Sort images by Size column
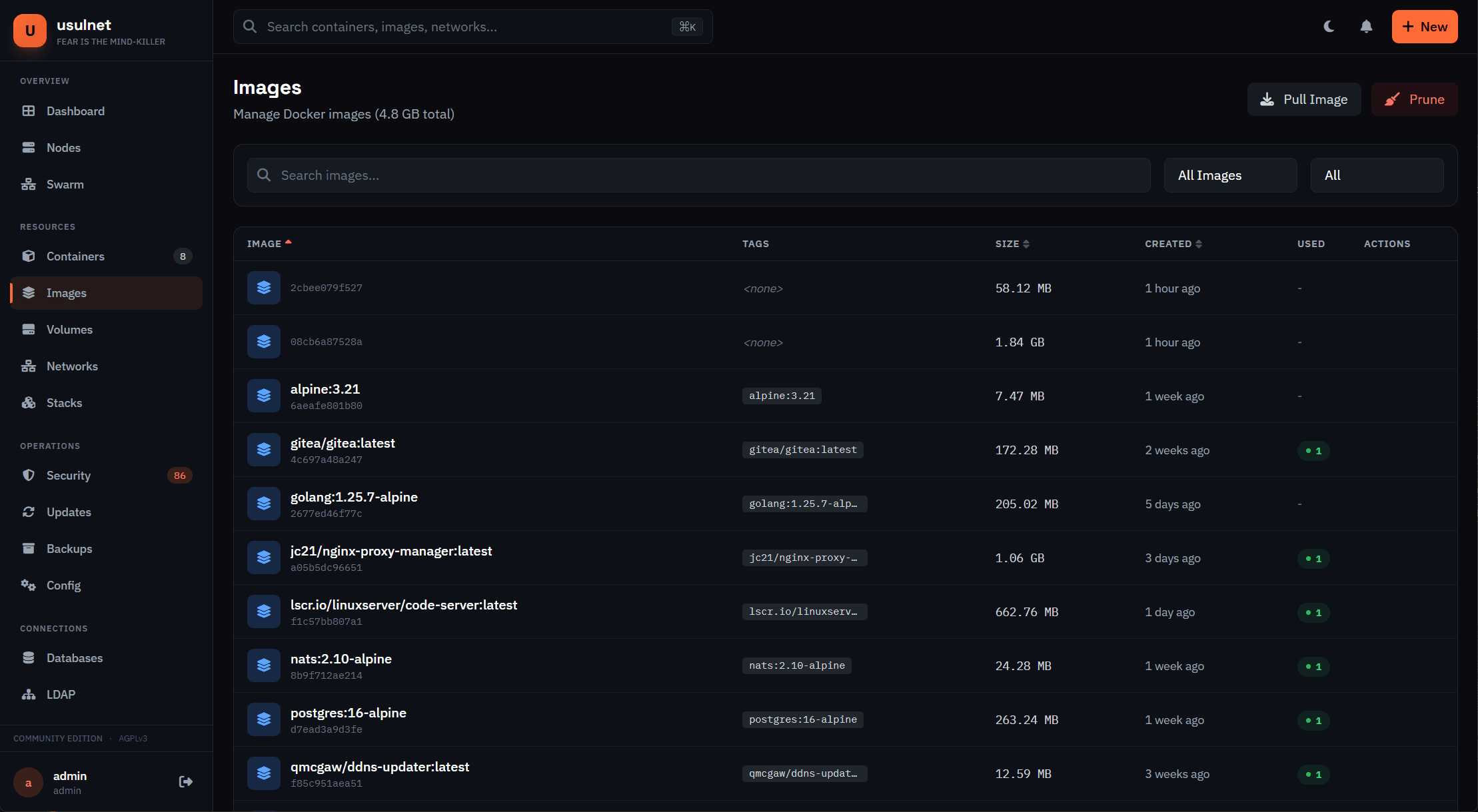Viewport: 1478px width, 812px height. [x=1012, y=244]
